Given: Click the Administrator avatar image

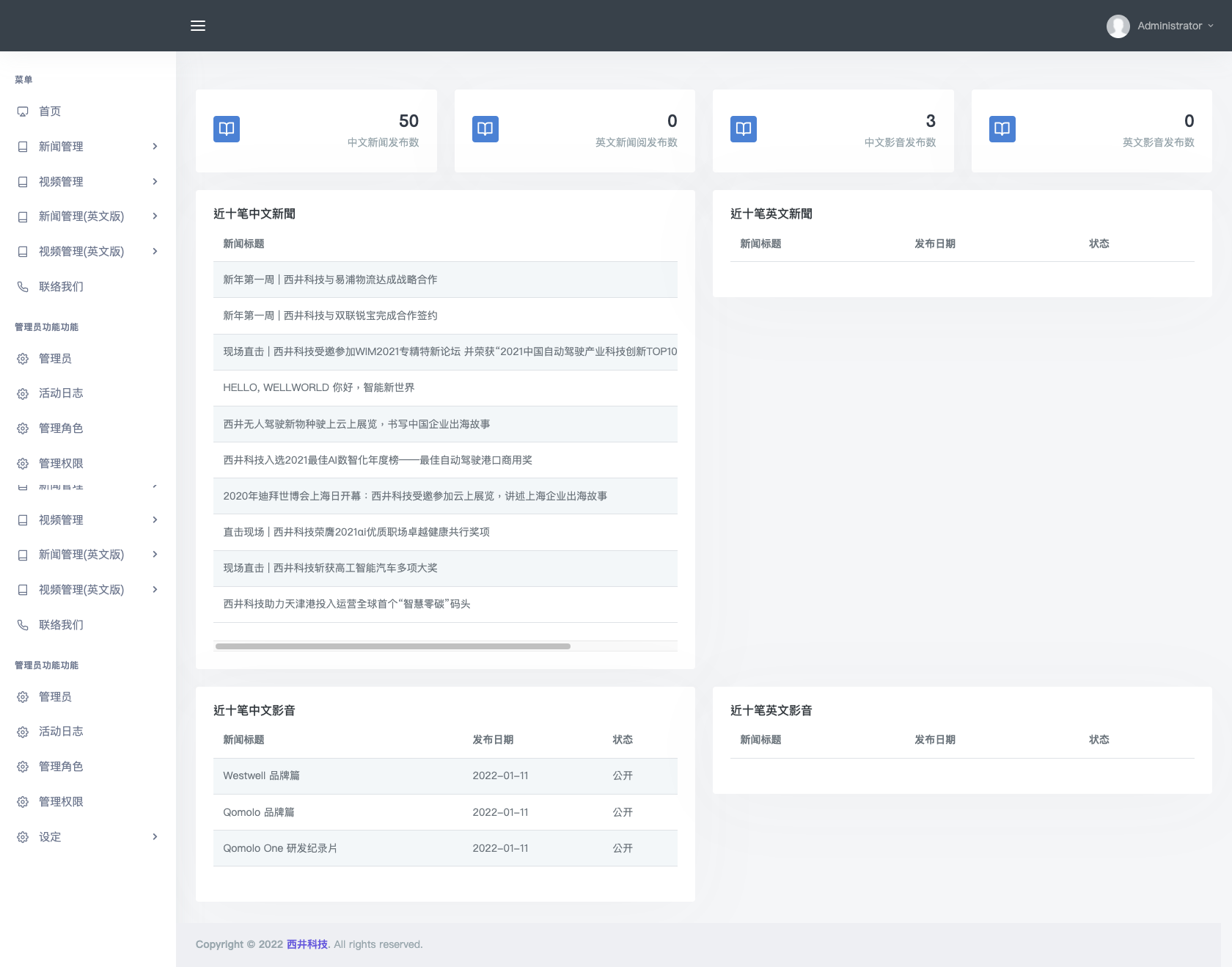Looking at the screenshot, I should [1118, 26].
